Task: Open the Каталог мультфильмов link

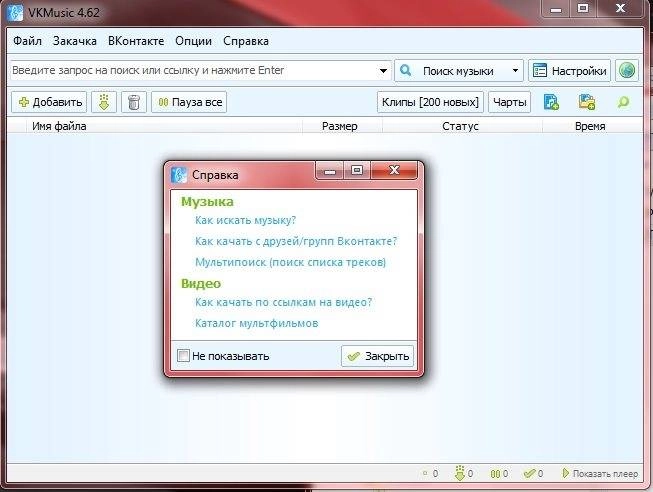Action: pos(257,323)
